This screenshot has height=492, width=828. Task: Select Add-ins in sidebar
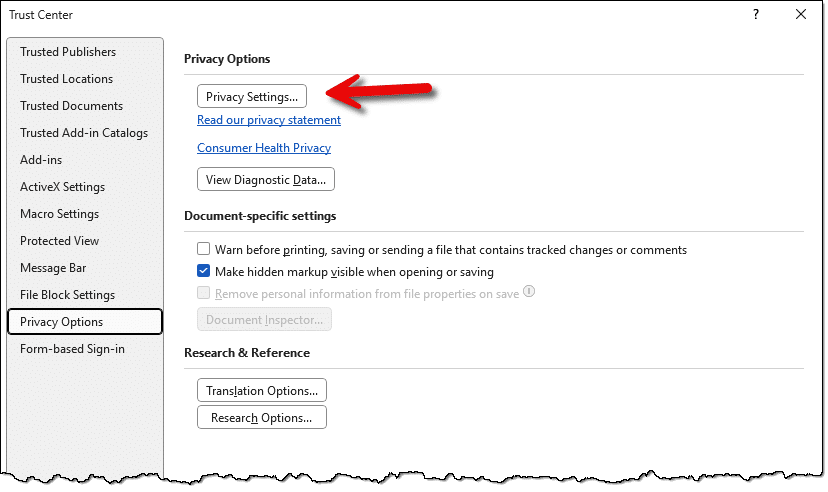pos(41,160)
